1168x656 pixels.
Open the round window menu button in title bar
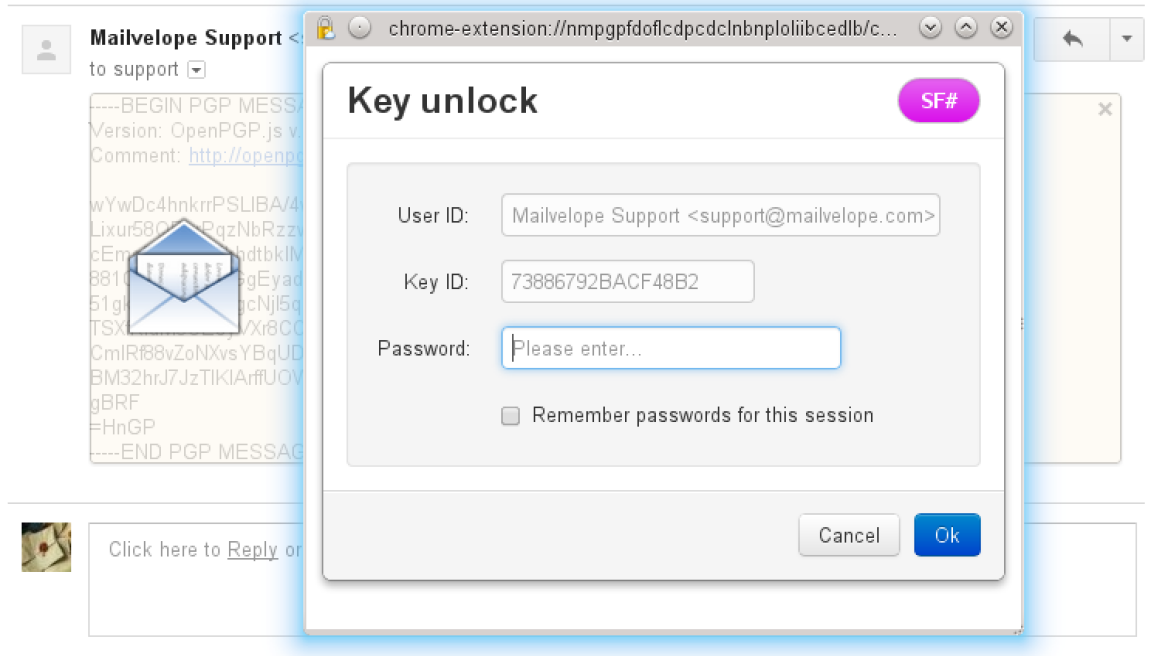(360, 28)
